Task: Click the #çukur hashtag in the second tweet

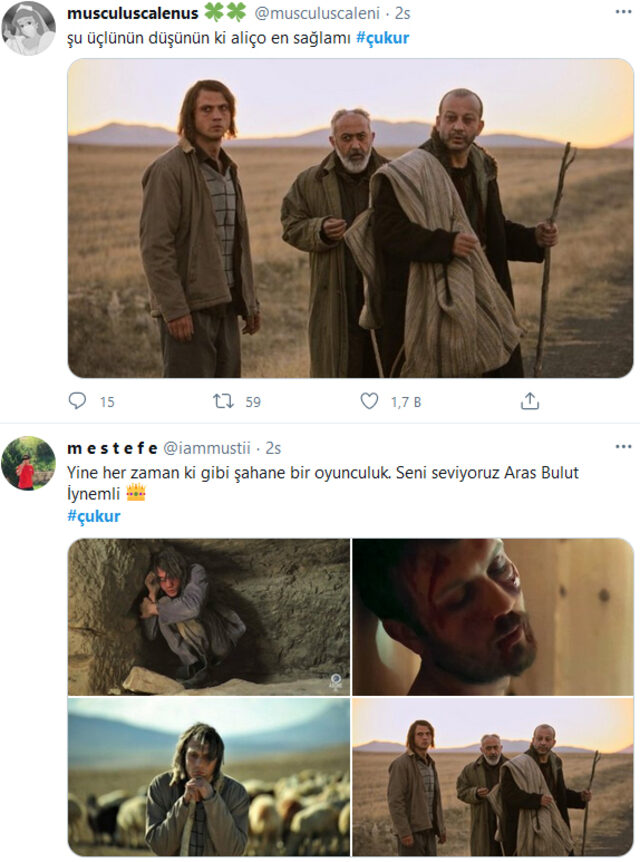Action: [x=93, y=516]
